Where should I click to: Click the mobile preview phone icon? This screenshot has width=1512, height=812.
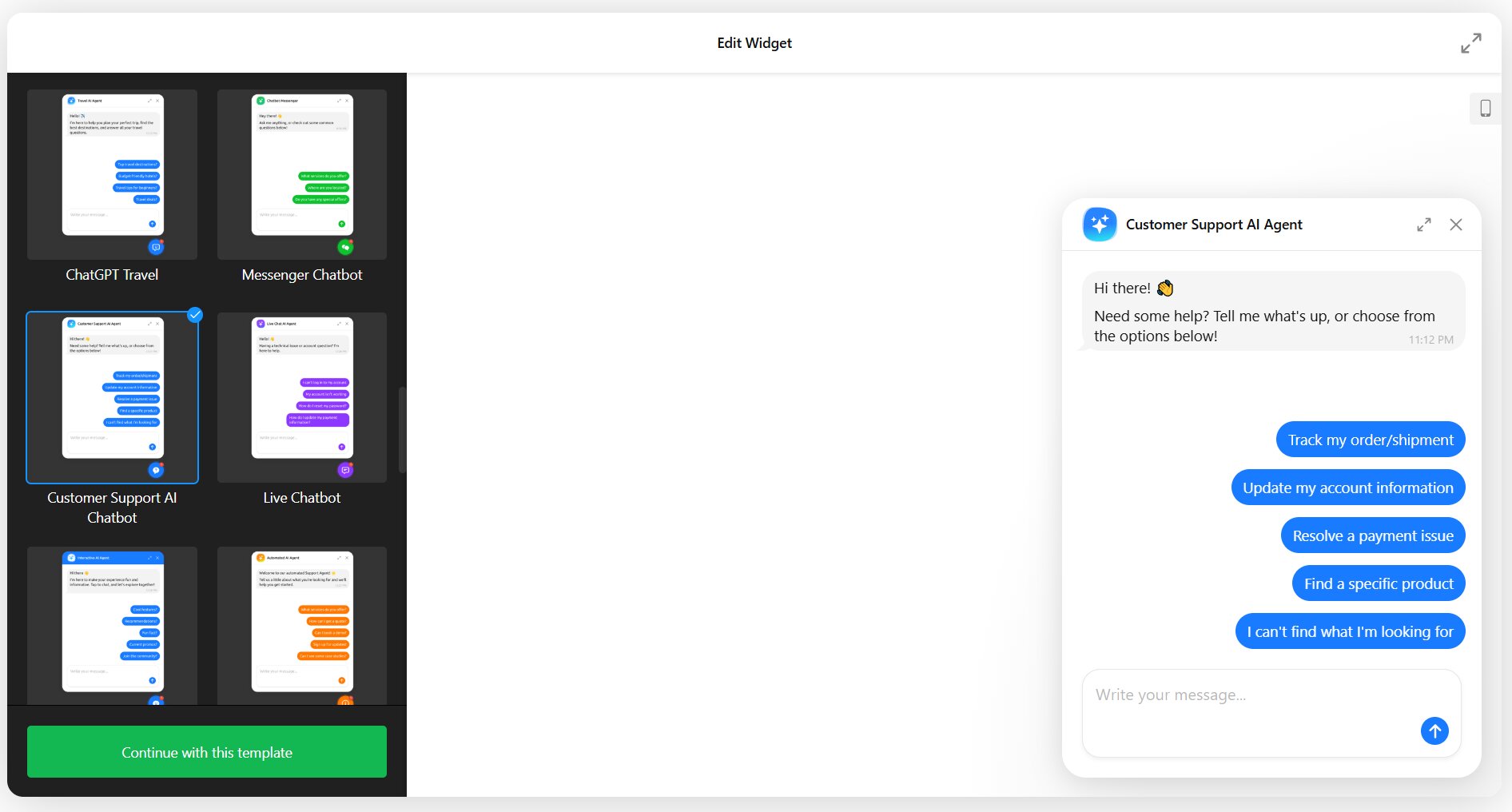[1486, 109]
